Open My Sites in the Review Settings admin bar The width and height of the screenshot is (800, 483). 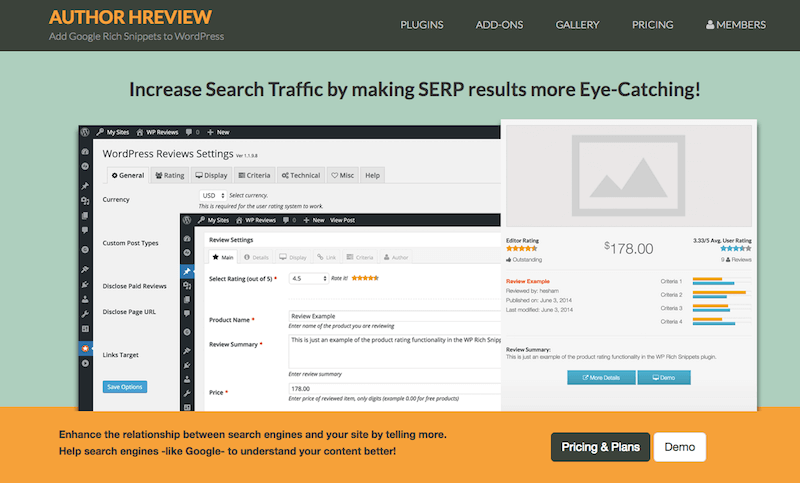tap(213, 220)
